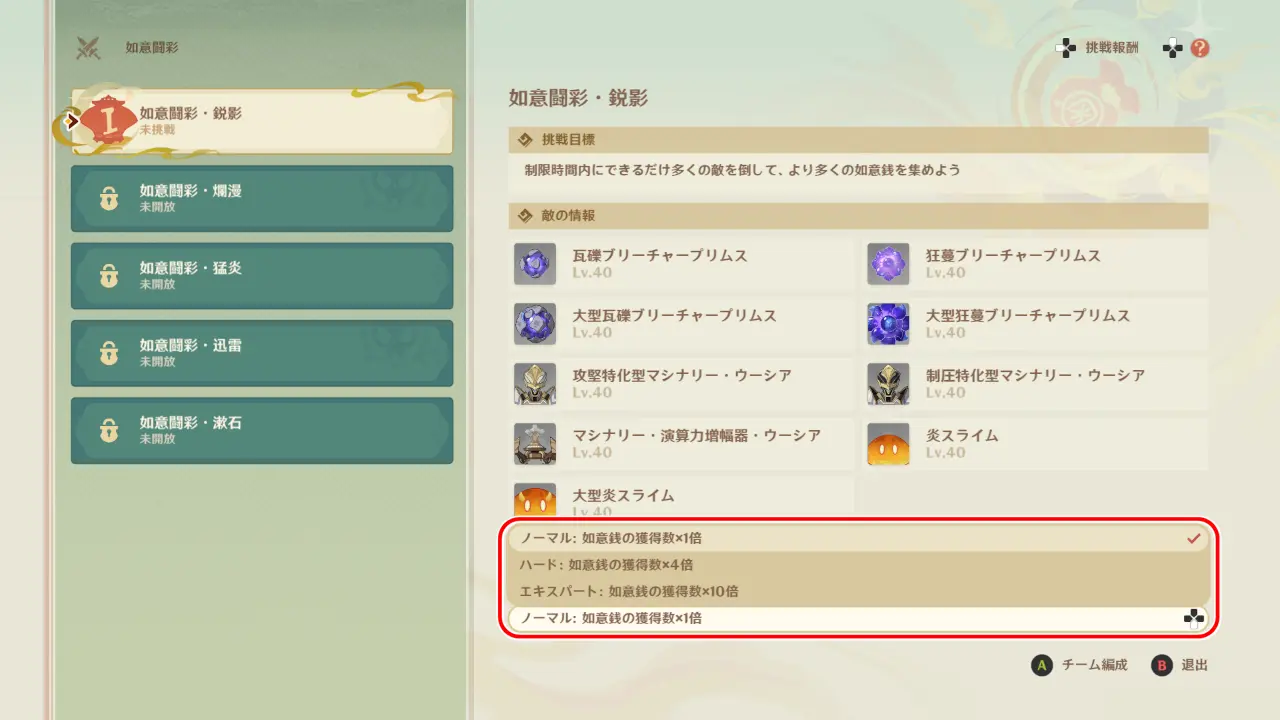
Task: Click the lock icon on 如意闘彩・爛漫
Action: [x=109, y=198]
